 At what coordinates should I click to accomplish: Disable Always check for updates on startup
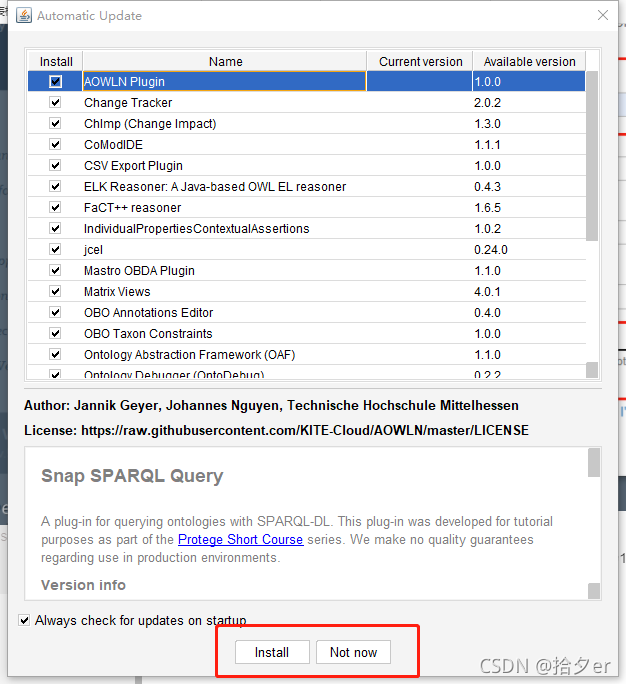pyautogui.click(x=24, y=620)
